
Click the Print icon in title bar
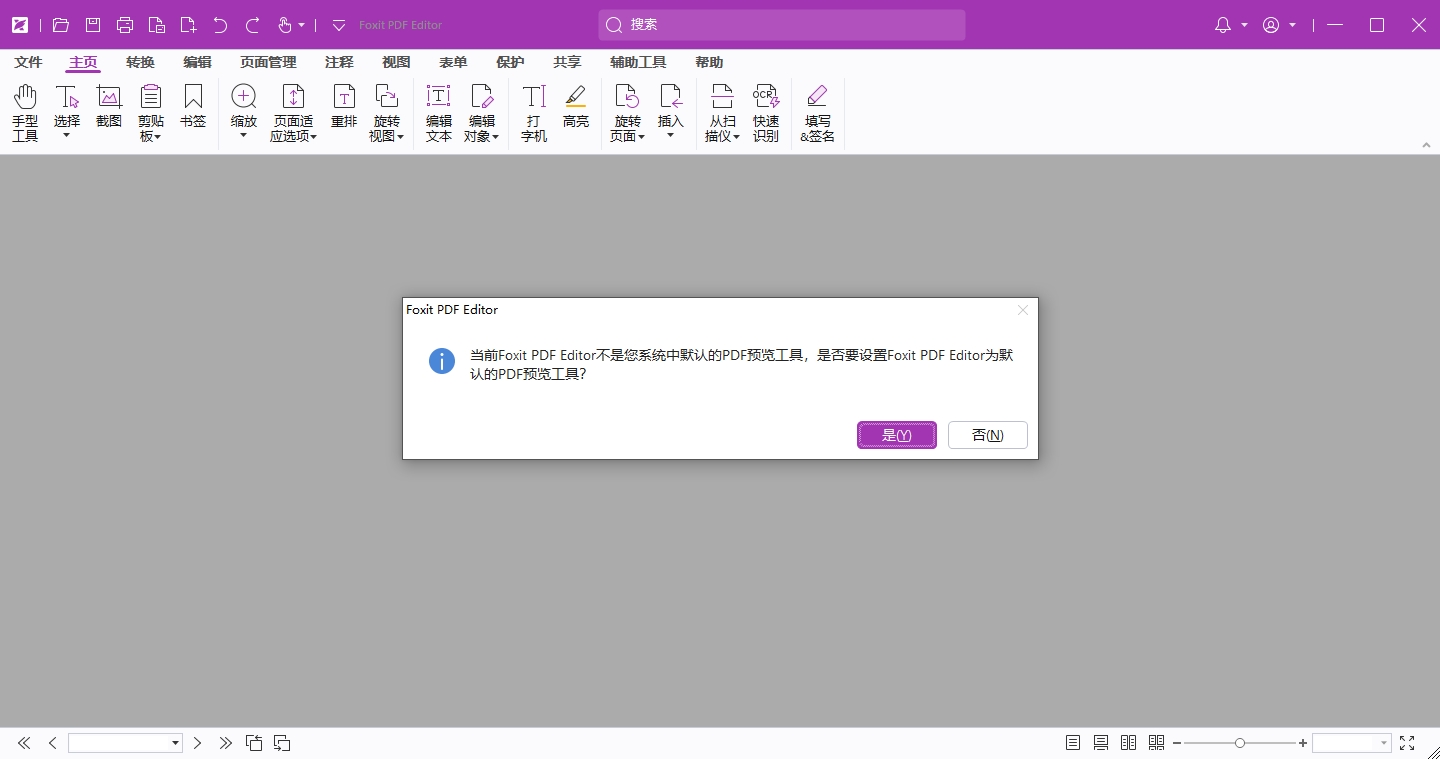[x=125, y=25]
